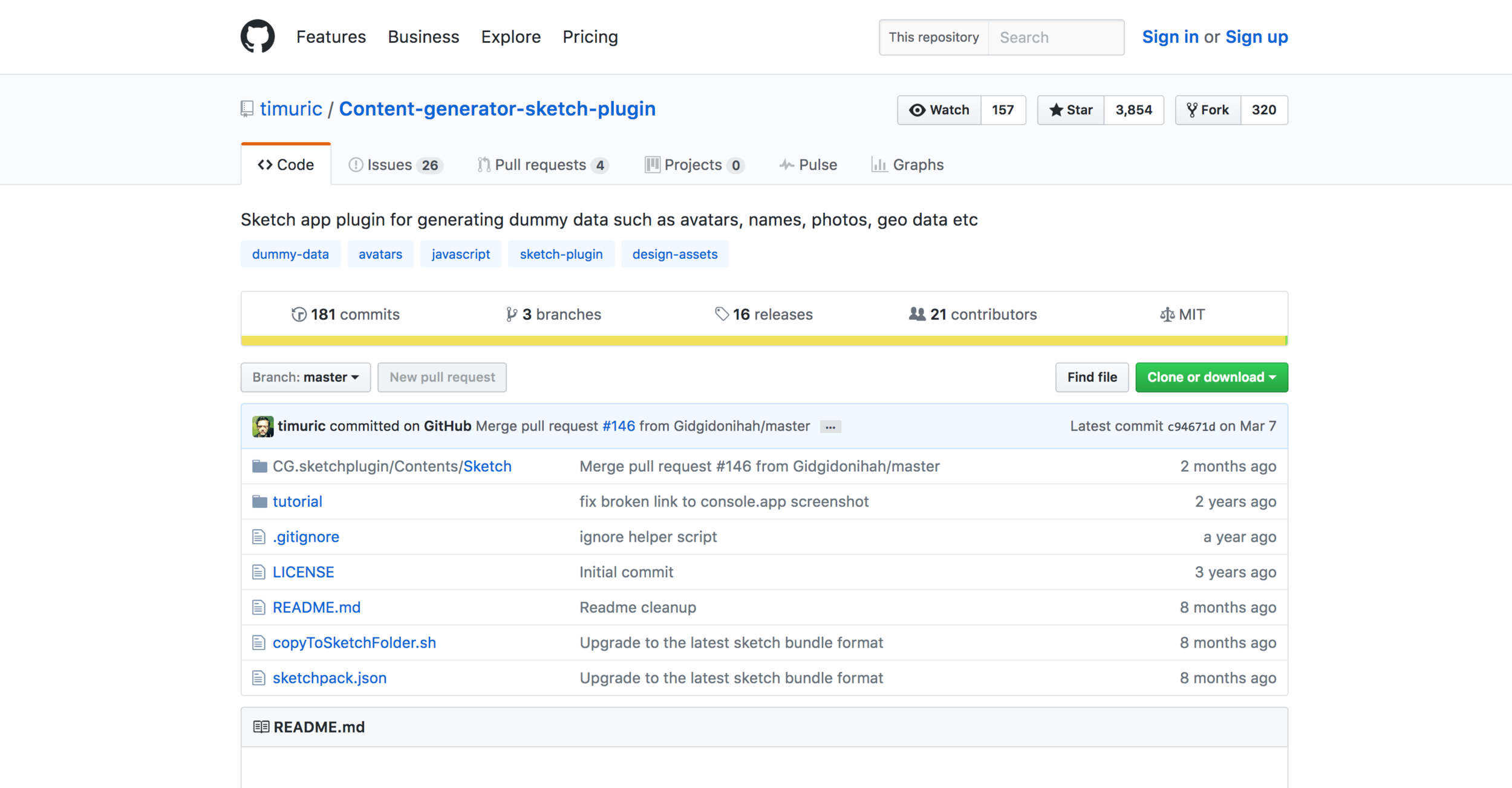
Task: Click the Sign in link
Action: (1170, 37)
